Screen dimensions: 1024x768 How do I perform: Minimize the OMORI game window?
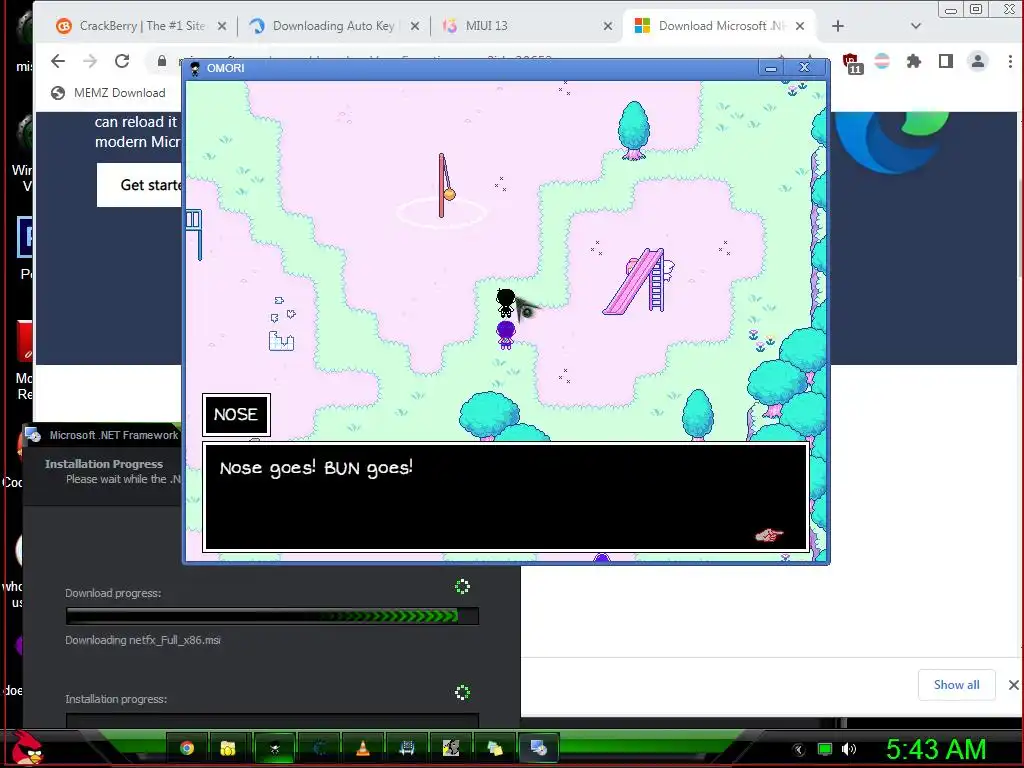pyautogui.click(x=771, y=68)
